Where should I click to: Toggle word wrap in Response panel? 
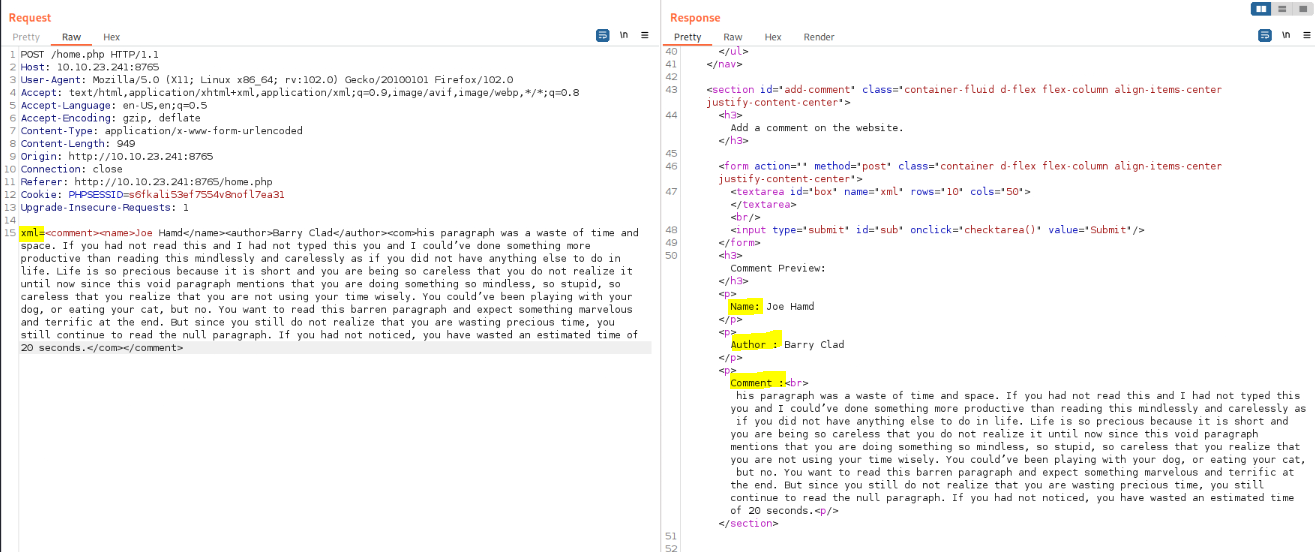pyautogui.click(x=1264, y=35)
